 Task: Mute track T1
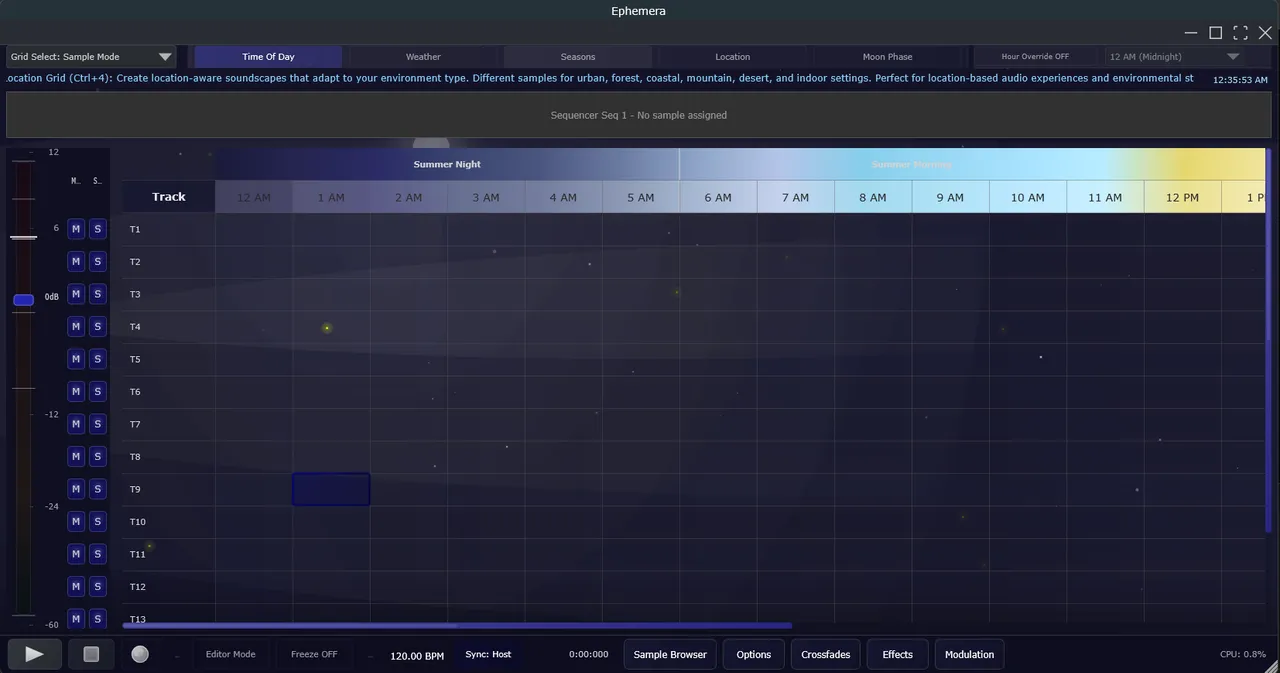[76, 229]
